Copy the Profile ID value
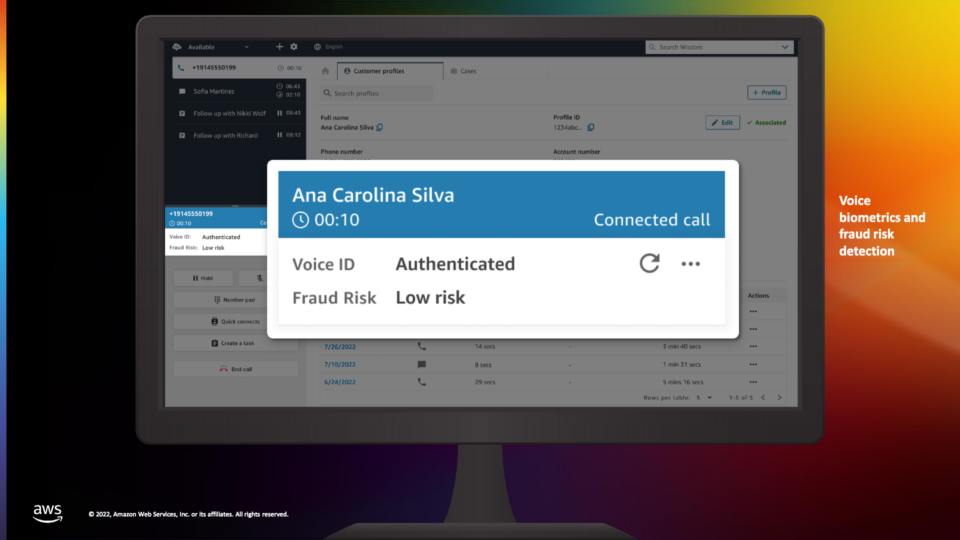The image size is (960, 540). (591, 127)
